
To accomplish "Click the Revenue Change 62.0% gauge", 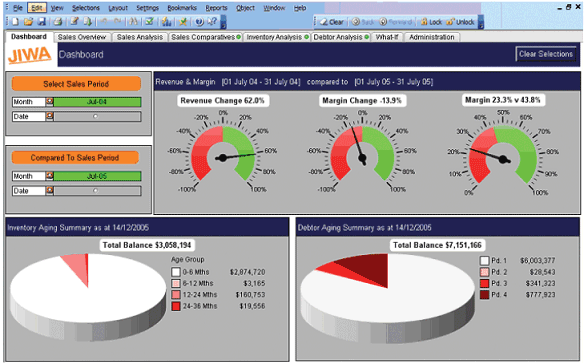I will coord(223,153).
